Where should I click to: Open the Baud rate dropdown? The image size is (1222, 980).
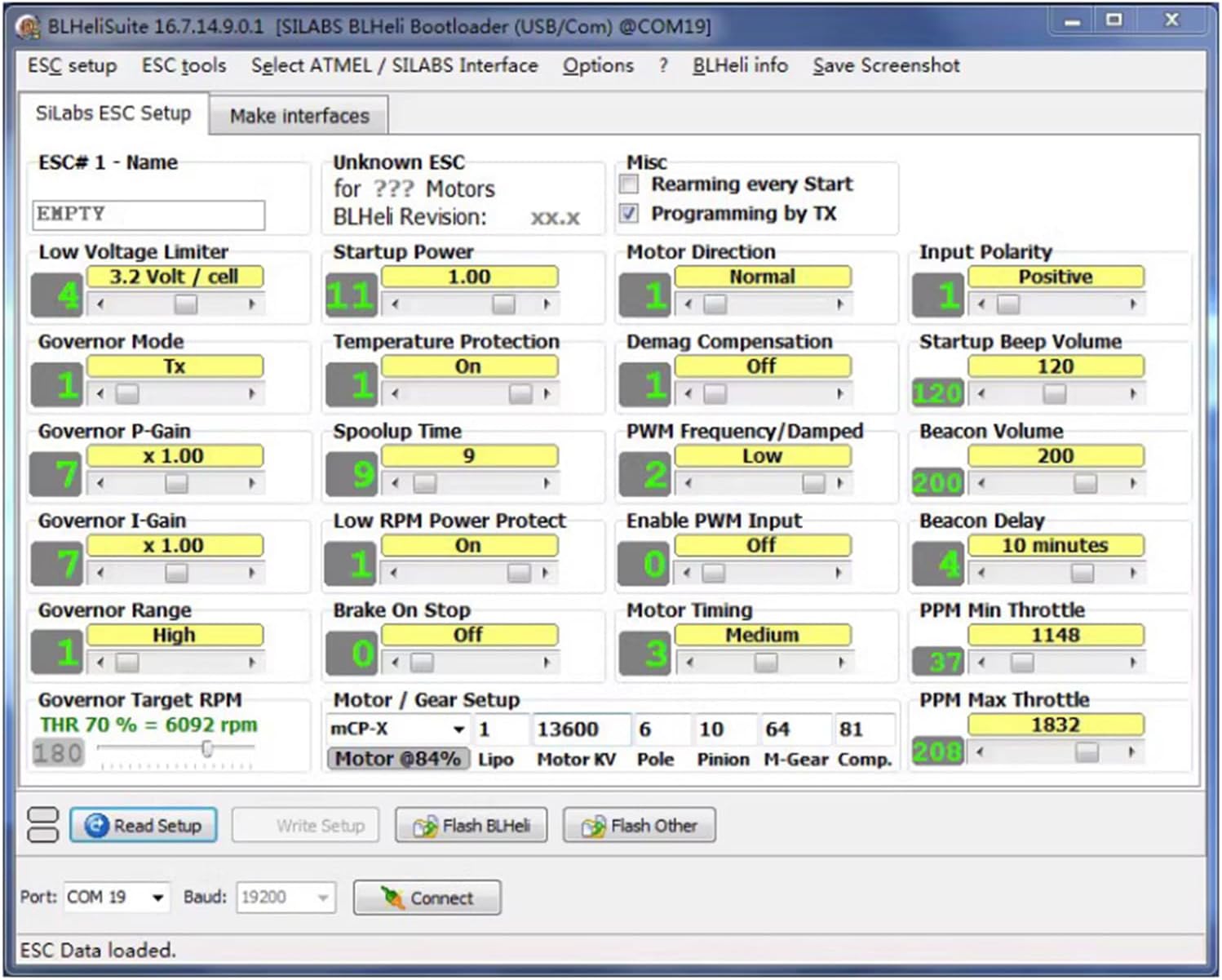pyautogui.click(x=323, y=898)
